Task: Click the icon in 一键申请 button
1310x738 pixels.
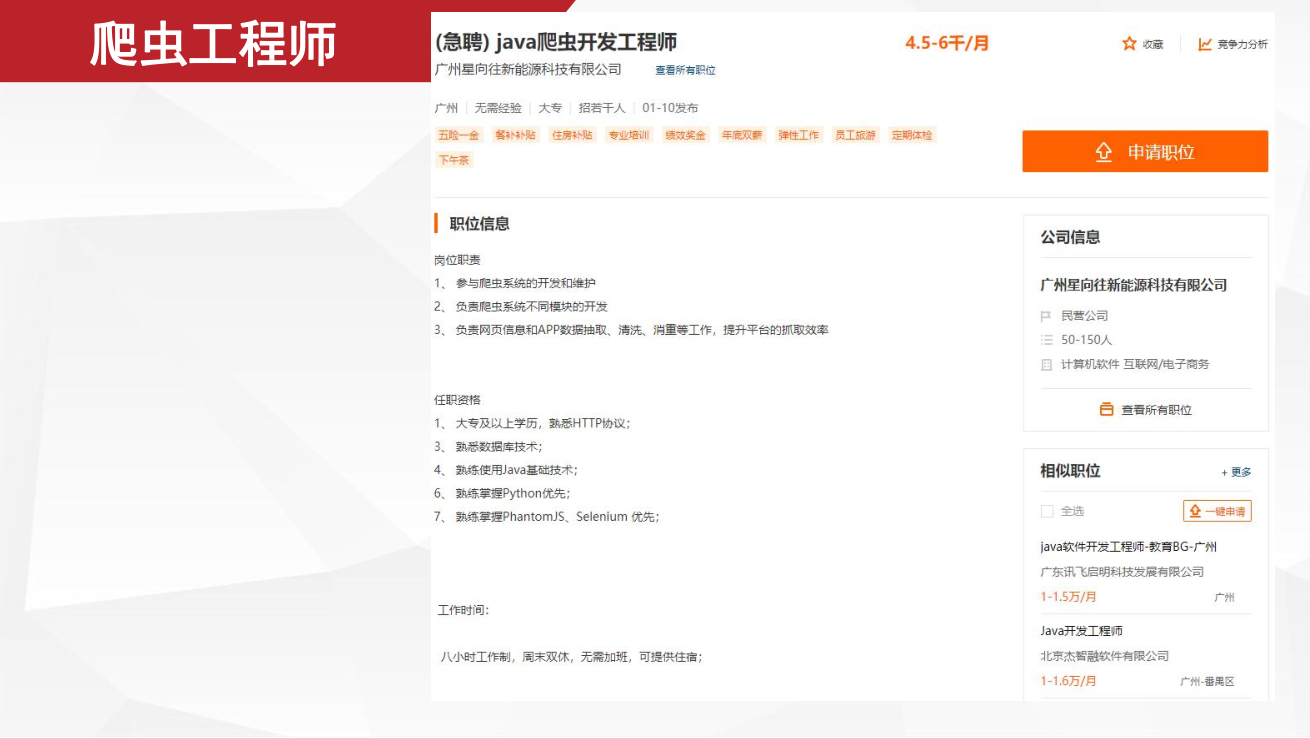Action: (x=1194, y=511)
